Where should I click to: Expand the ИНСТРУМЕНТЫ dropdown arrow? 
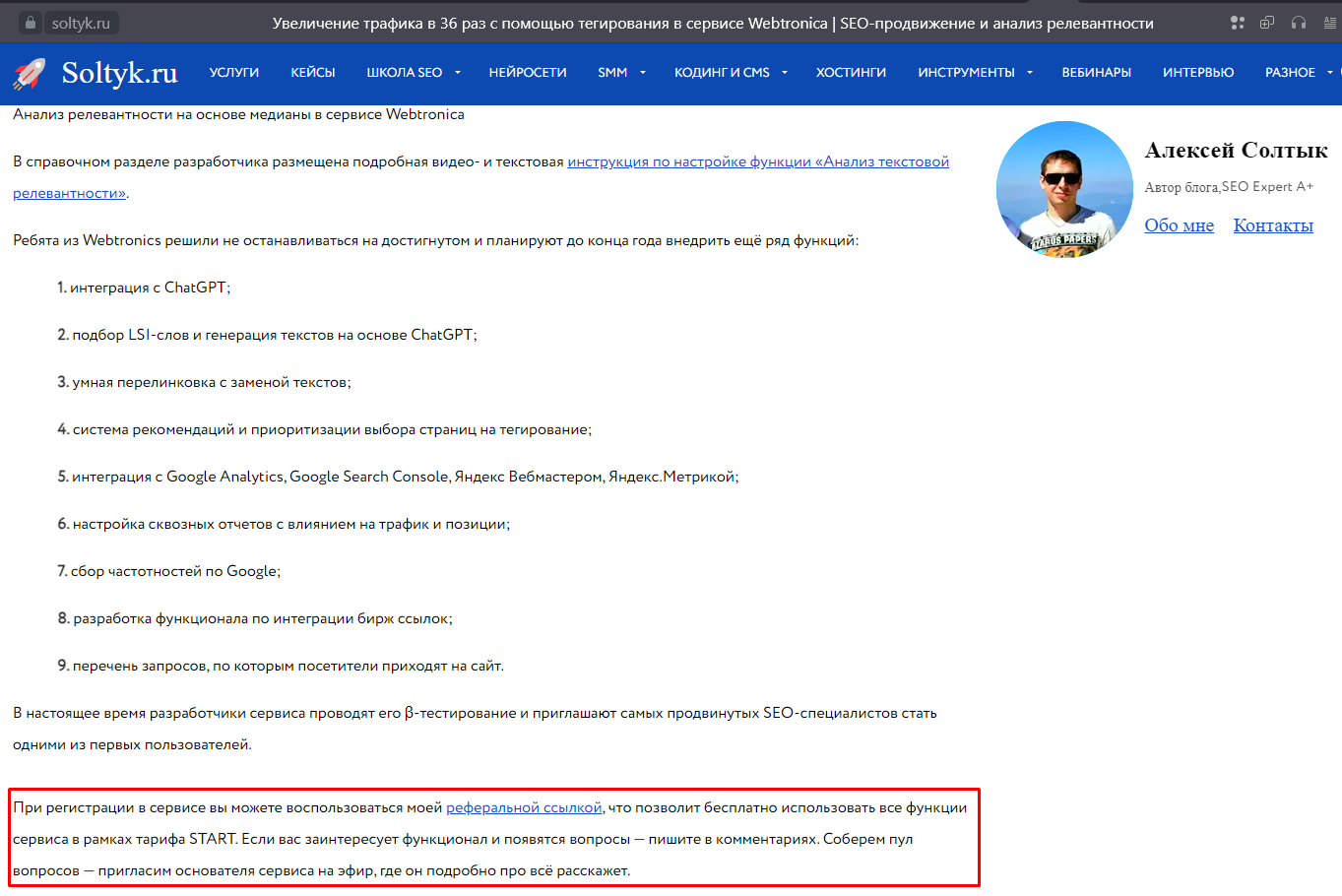(x=1030, y=73)
